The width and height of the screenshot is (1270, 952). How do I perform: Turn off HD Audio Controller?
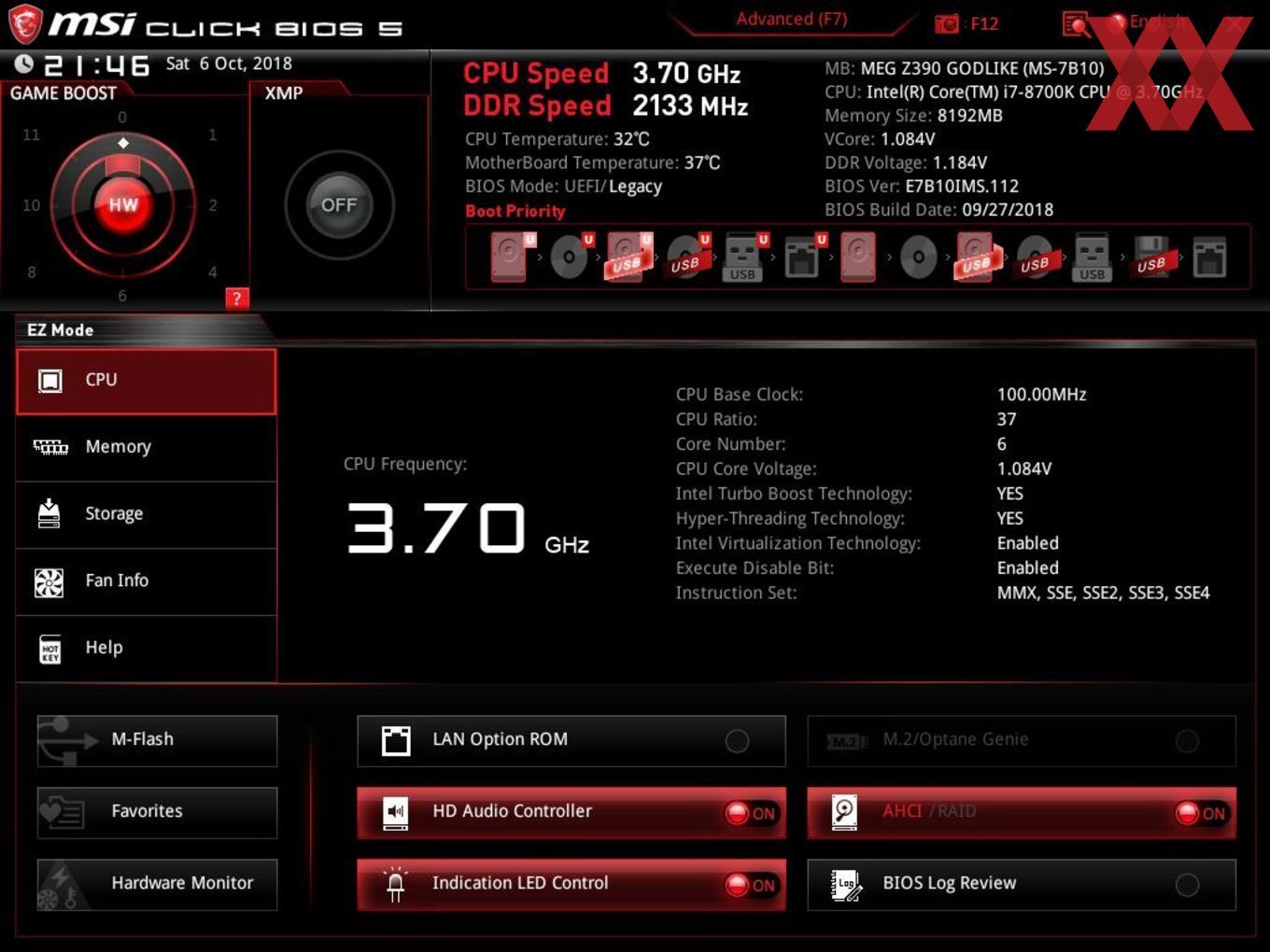(x=571, y=812)
